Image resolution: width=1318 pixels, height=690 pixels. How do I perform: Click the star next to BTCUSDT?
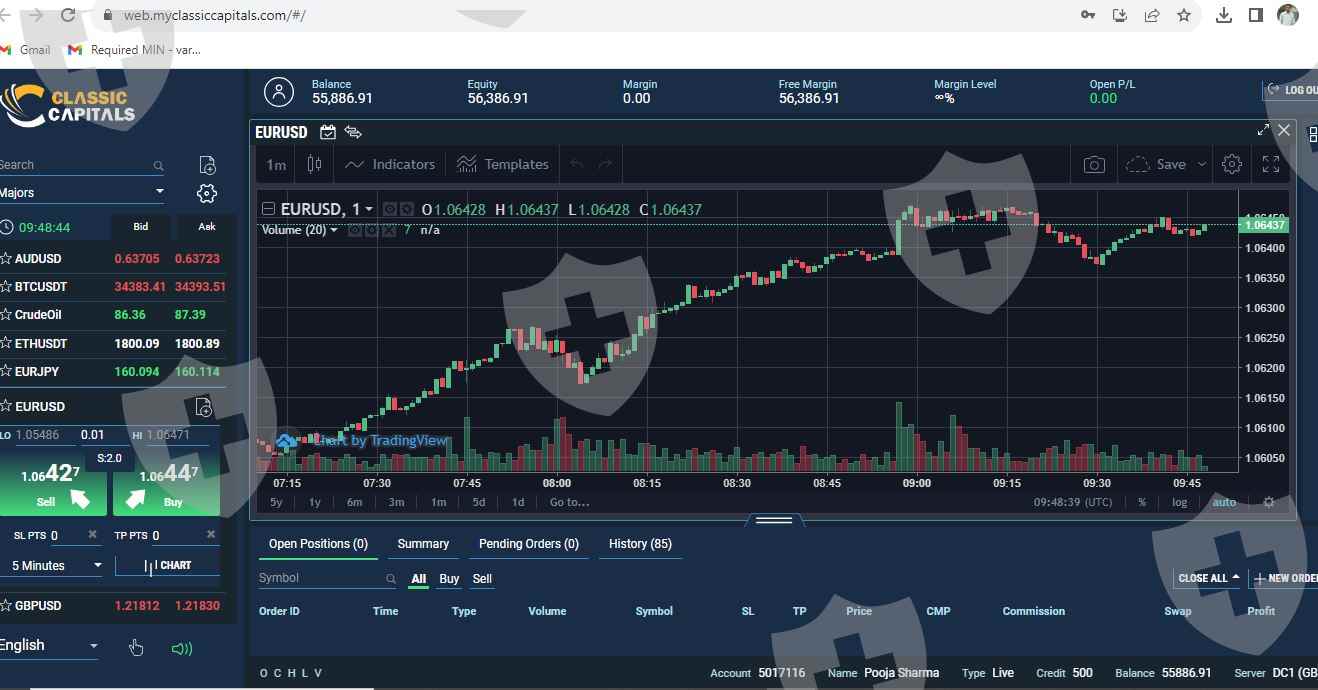coord(6,286)
